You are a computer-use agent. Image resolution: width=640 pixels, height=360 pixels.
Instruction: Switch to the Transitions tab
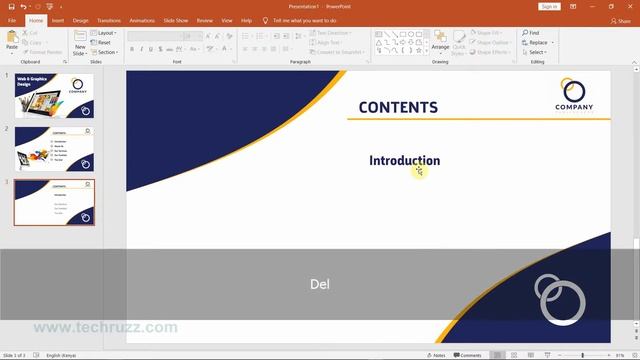click(x=109, y=20)
